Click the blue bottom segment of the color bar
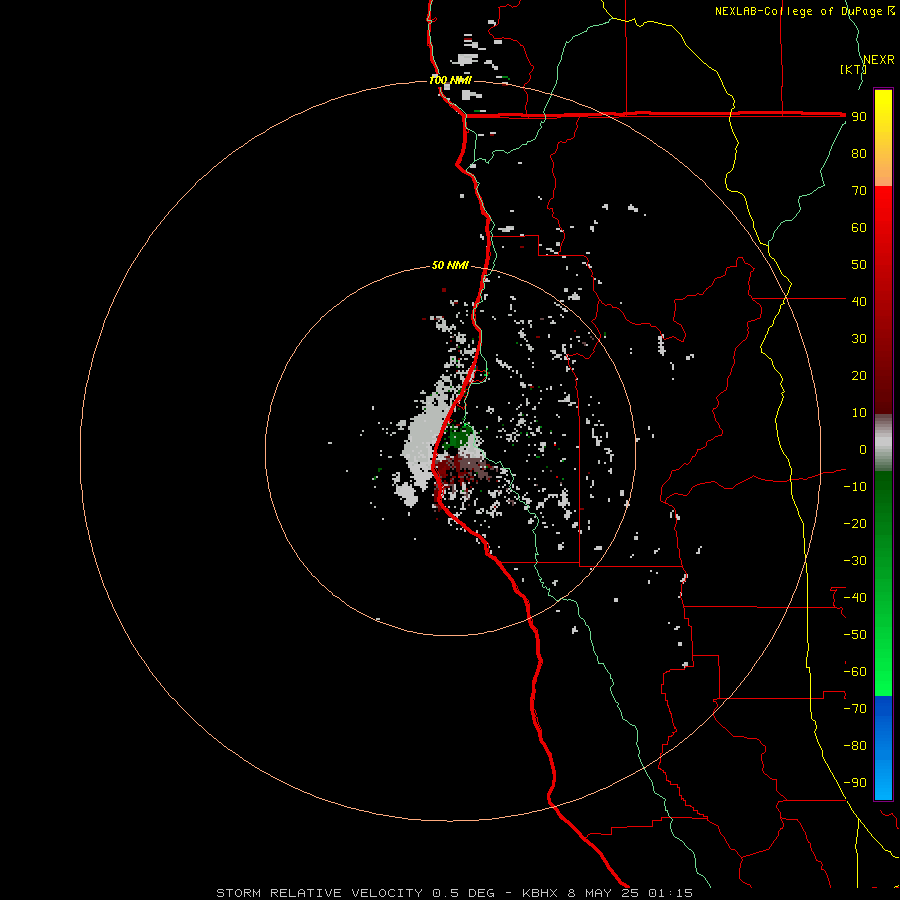 pyautogui.click(x=883, y=748)
